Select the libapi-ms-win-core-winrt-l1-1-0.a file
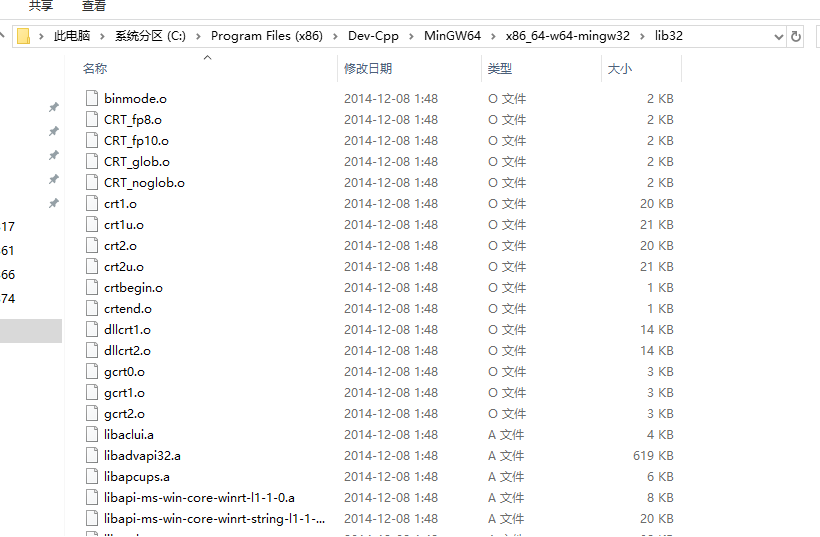 point(199,498)
